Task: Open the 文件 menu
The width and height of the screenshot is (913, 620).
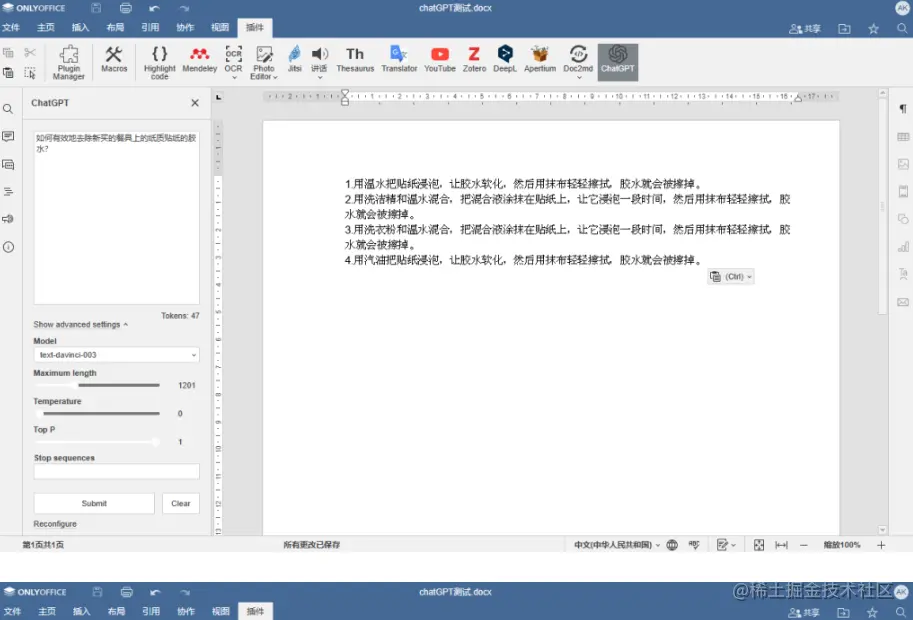Action: click(x=11, y=27)
